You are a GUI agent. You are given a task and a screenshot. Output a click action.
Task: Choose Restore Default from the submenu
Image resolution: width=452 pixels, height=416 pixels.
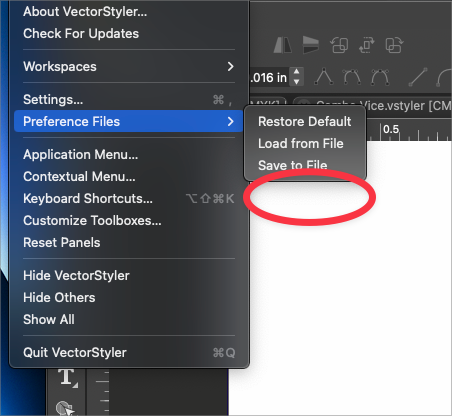(x=305, y=122)
